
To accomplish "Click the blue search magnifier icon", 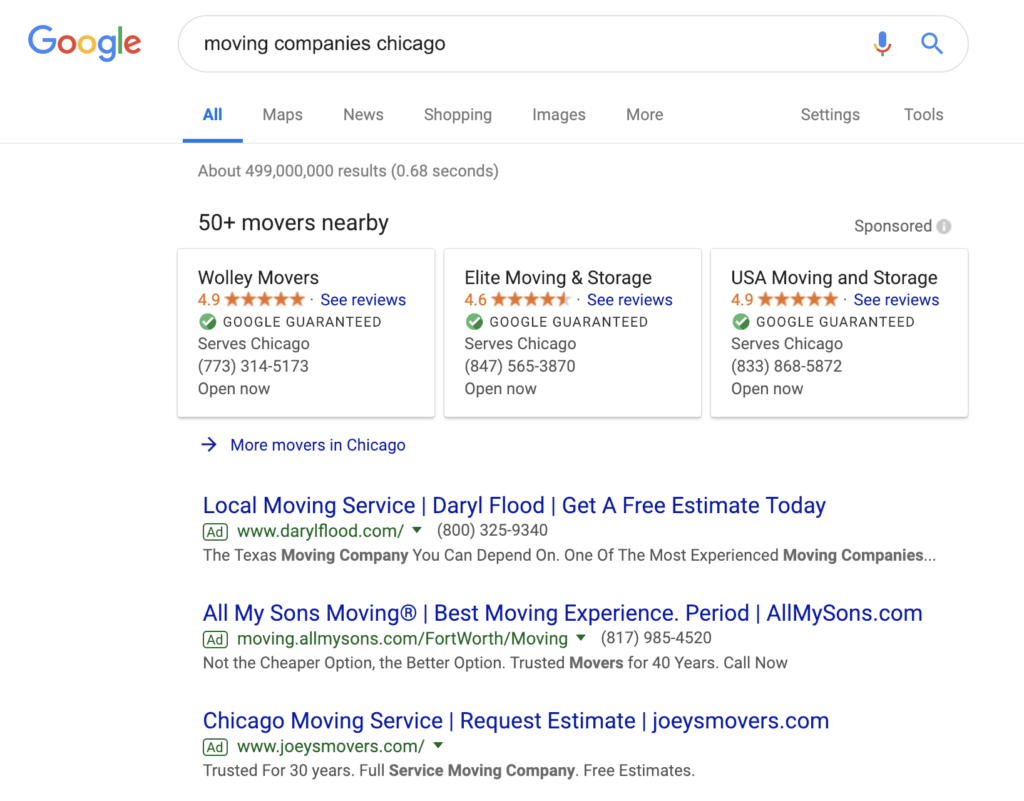I will [931, 43].
